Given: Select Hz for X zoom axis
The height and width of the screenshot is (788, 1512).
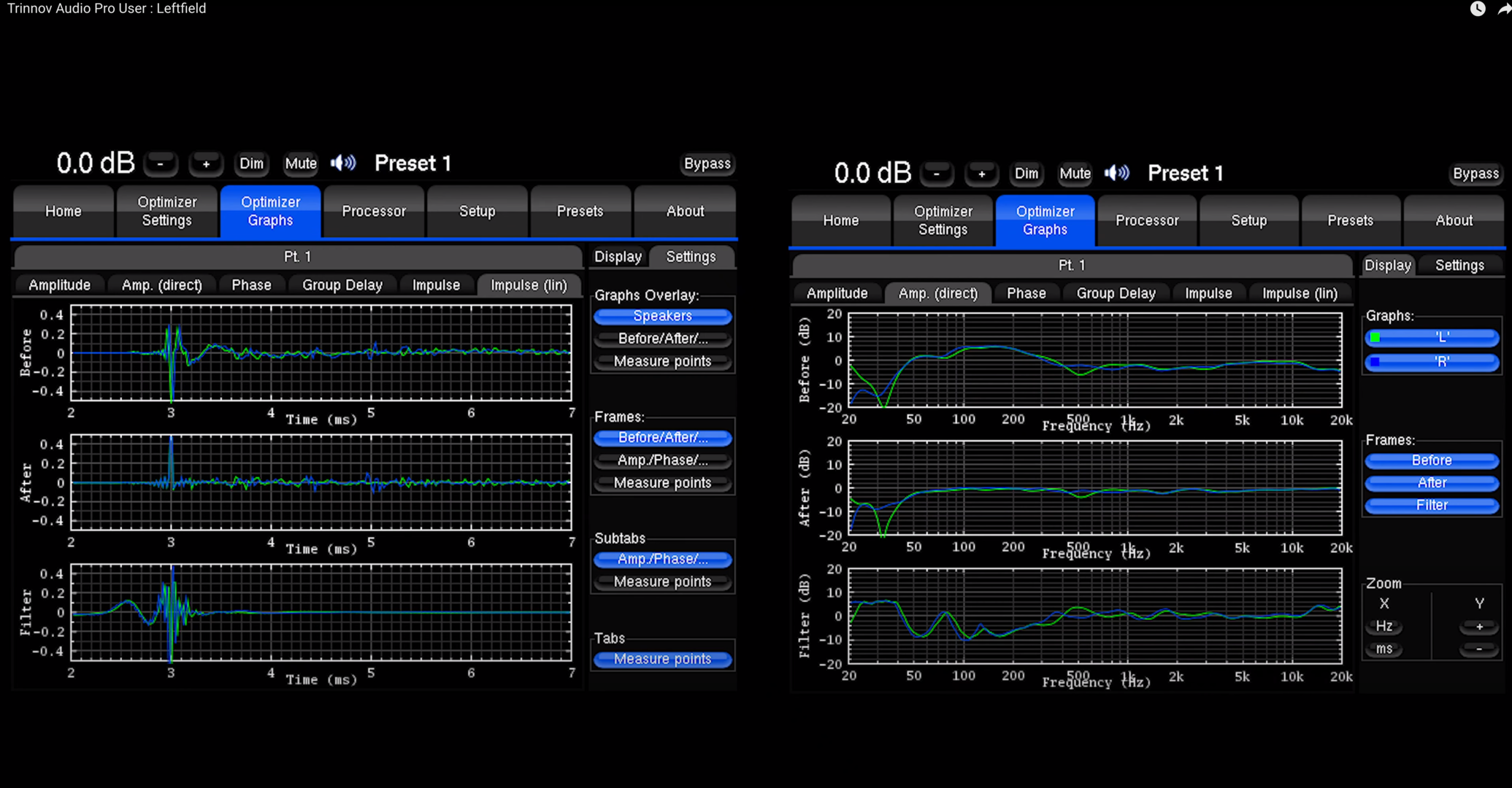Looking at the screenshot, I should (1384, 627).
